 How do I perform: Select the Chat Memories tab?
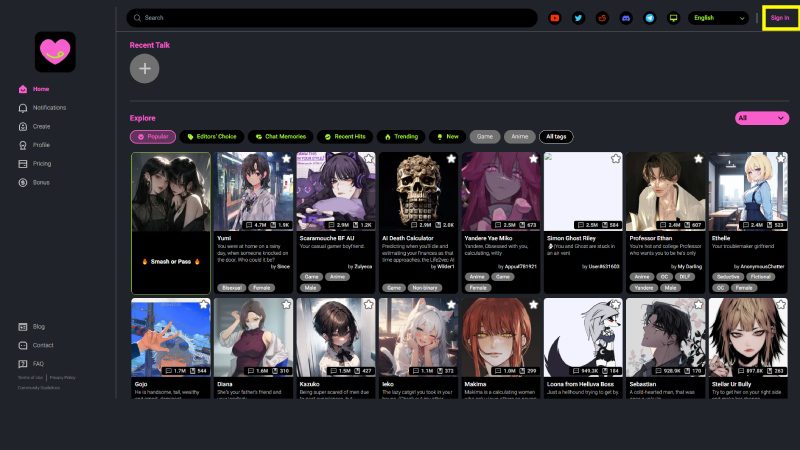281,137
